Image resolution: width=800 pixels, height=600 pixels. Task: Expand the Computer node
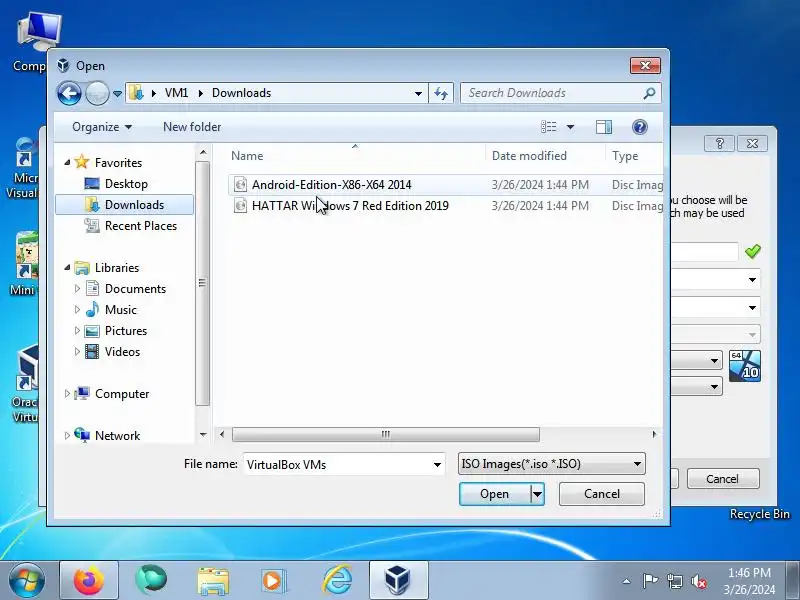(x=67, y=393)
